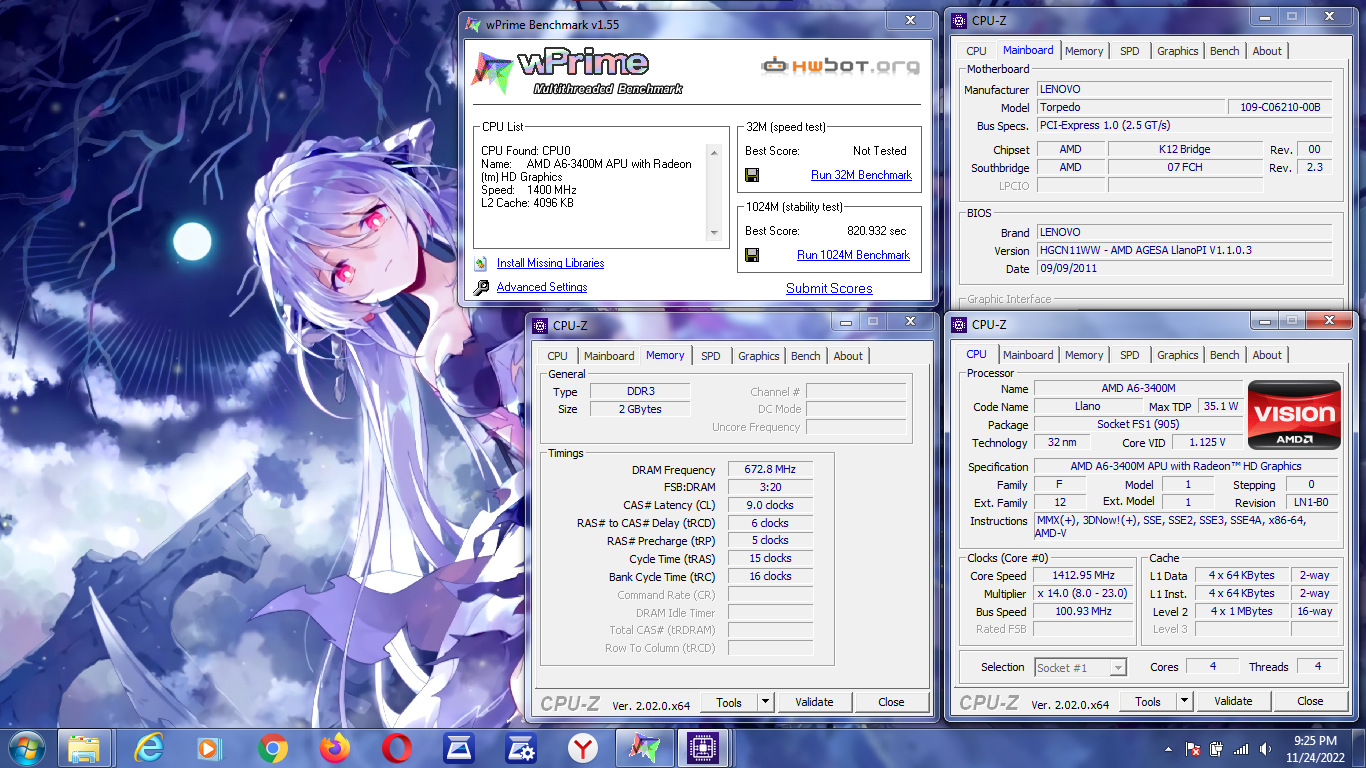The image size is (1366, 768).
Task: Click the wrench icon beside Advanced Settings
Action: (482, 287)
